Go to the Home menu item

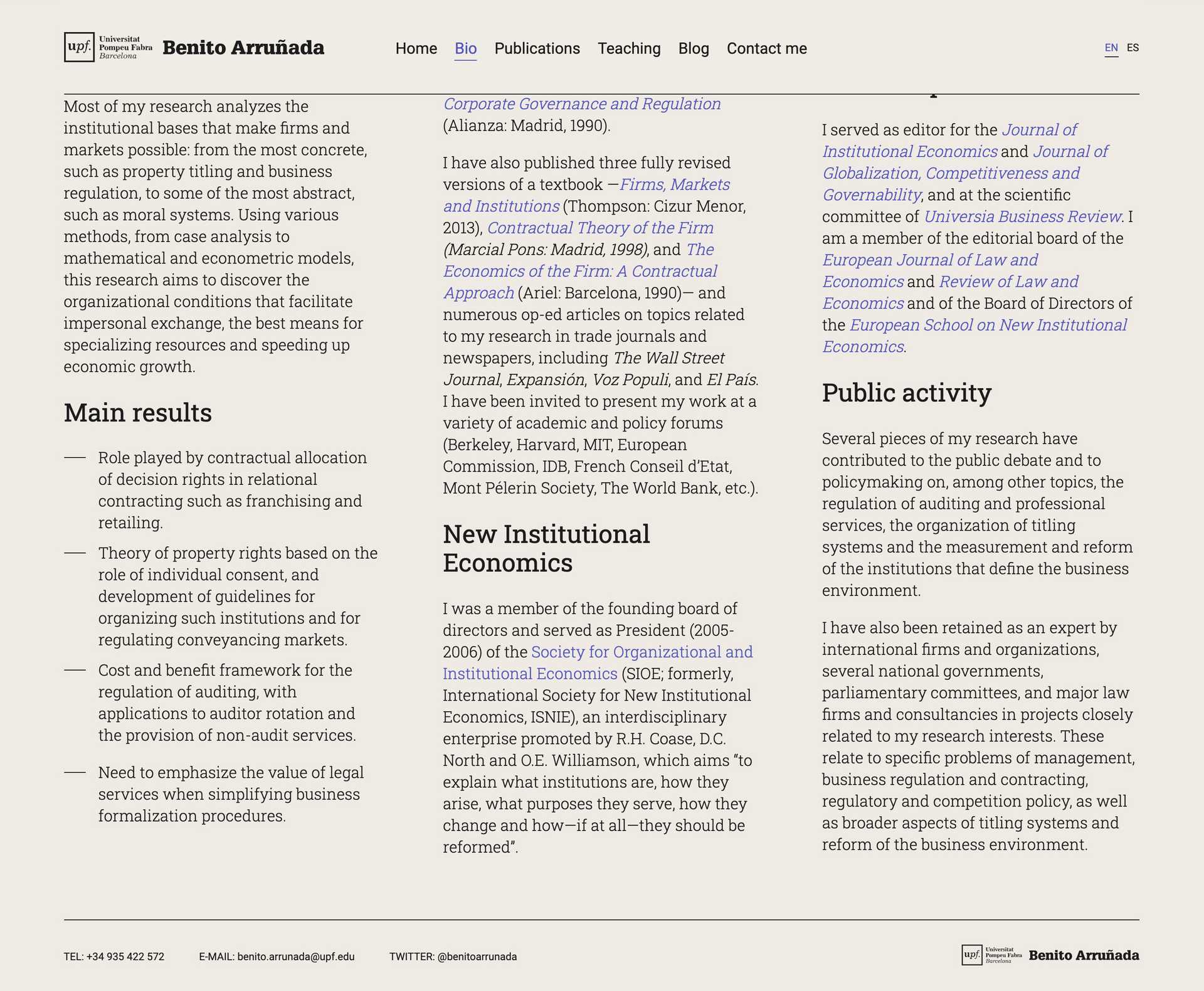[x=416, y=48]
